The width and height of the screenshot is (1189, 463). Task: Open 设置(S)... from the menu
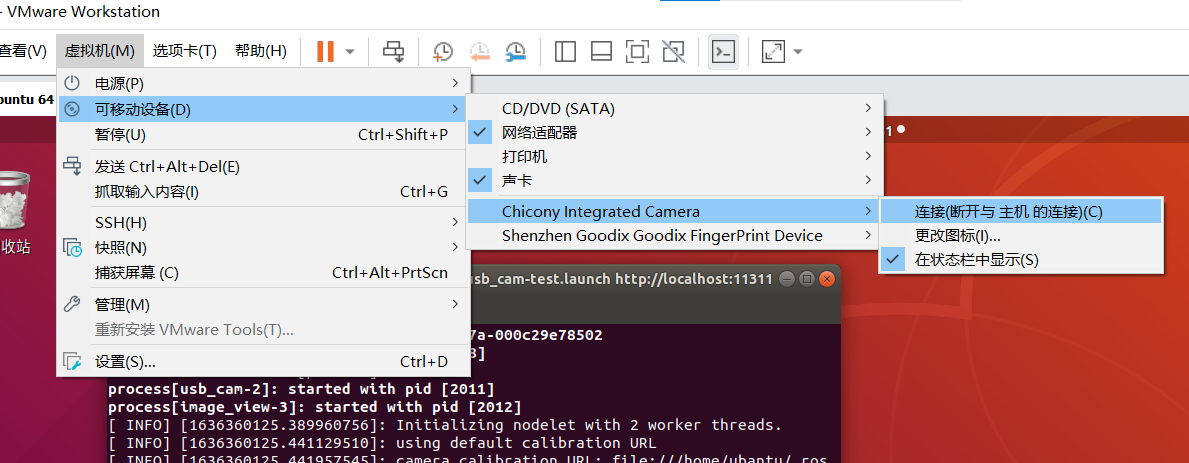click(264, 361)
